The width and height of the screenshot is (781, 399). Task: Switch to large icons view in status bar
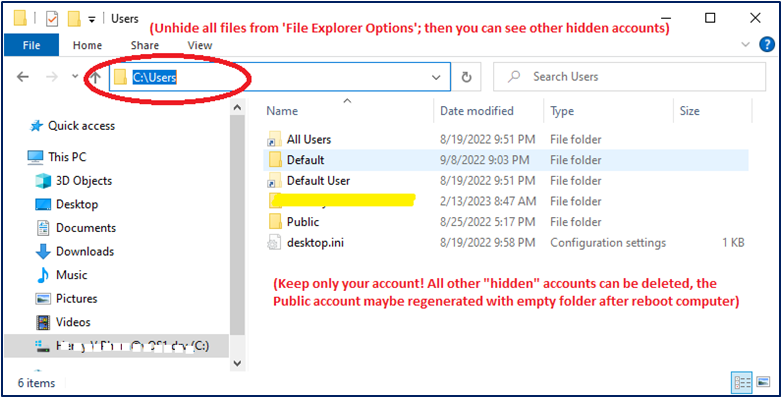(x=763, y=383)
